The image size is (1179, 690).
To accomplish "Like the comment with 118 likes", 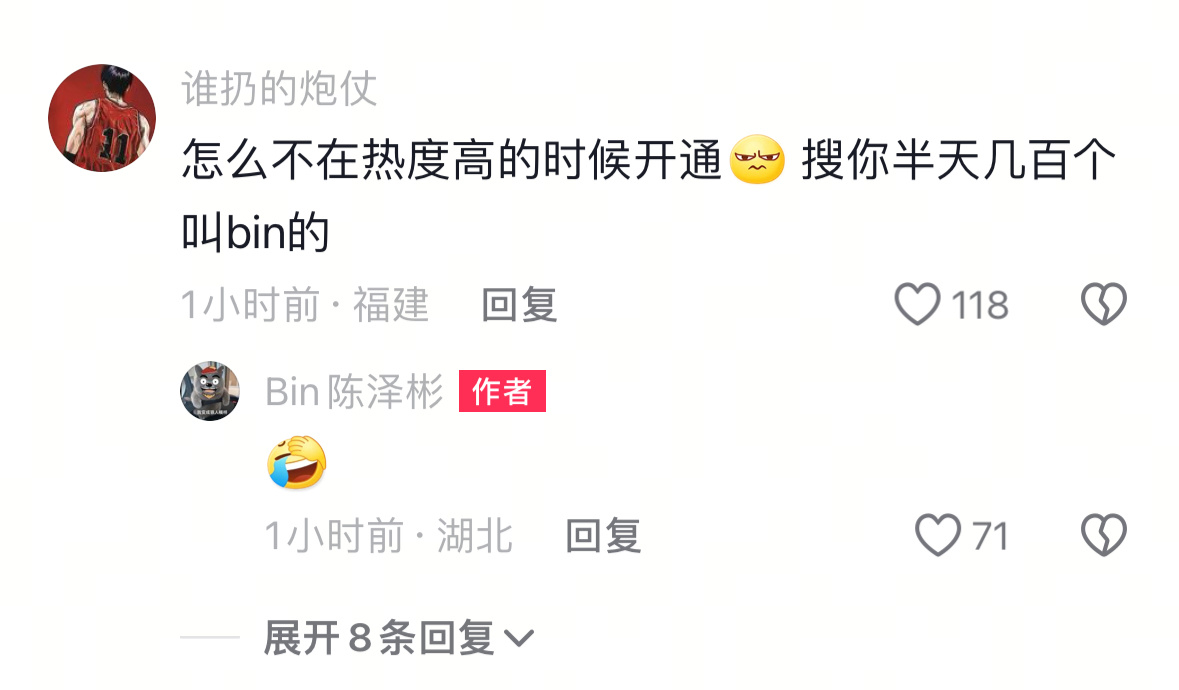I will pos(917,304).
